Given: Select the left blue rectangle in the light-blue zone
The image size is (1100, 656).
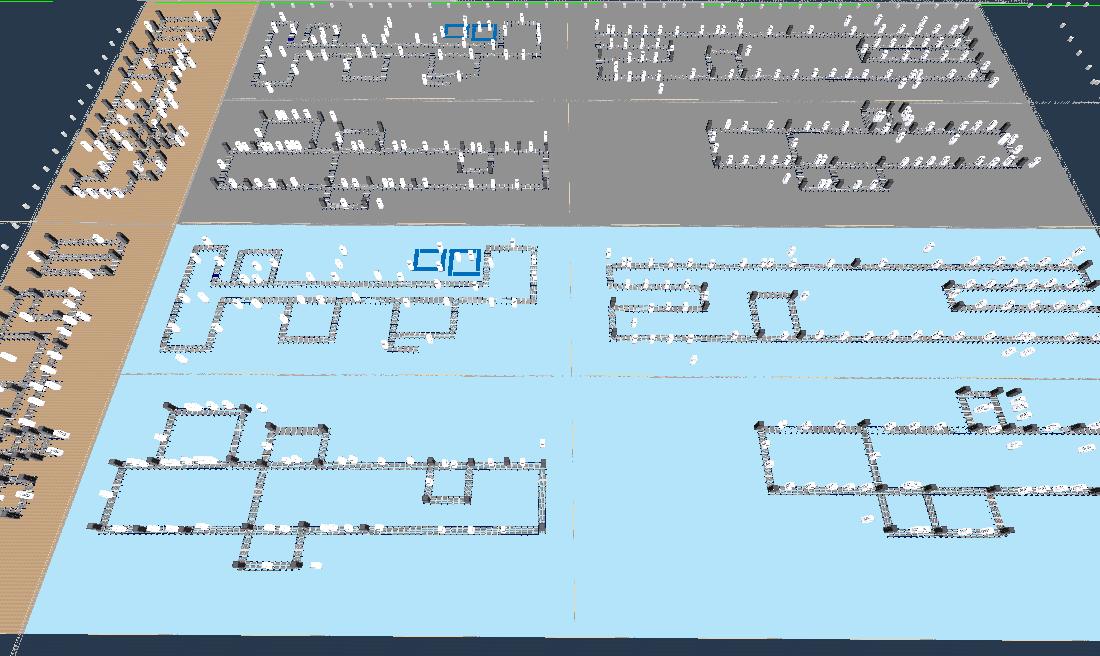Looking at the screenshot, I should coord(427,261).
